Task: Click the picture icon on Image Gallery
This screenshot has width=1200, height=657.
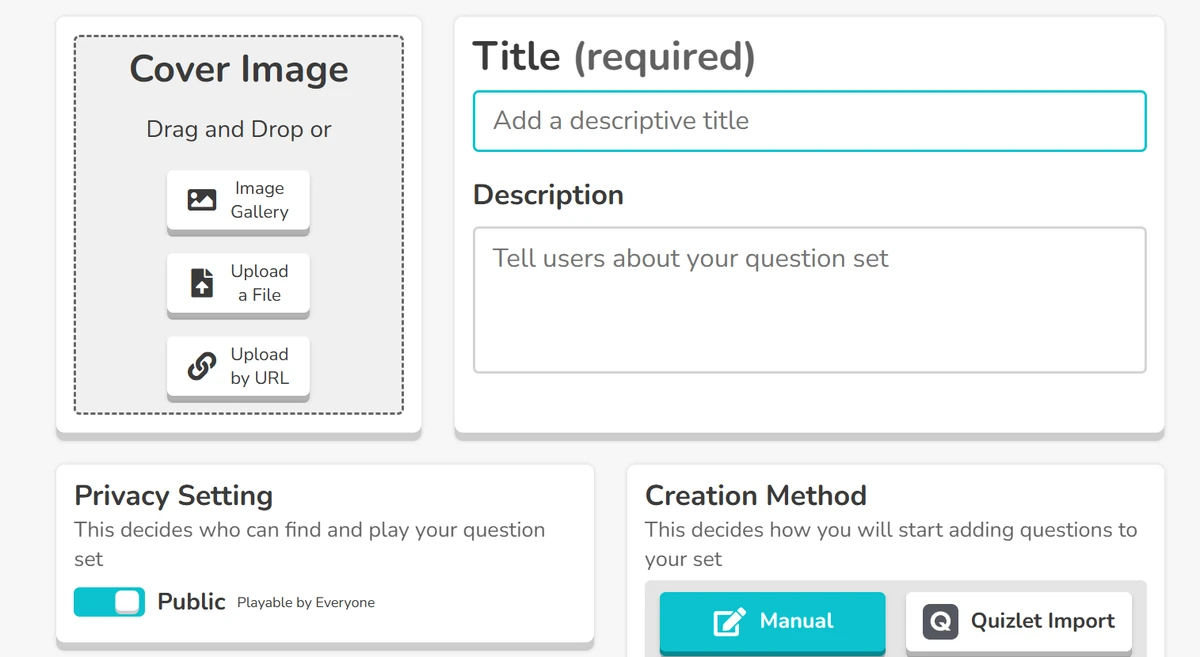Action: (x=202, y=198)
